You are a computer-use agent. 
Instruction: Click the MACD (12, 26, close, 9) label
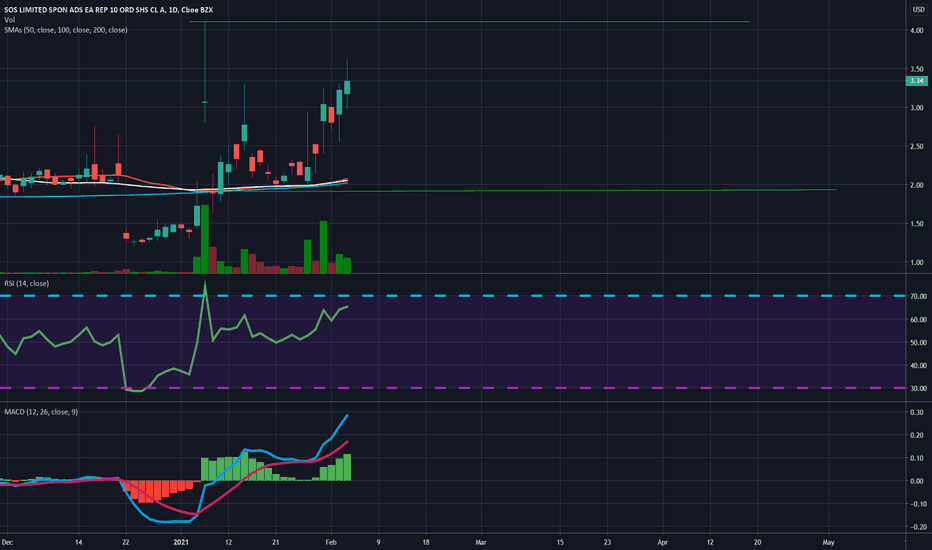pyautogui.click(x=41, y=412)
